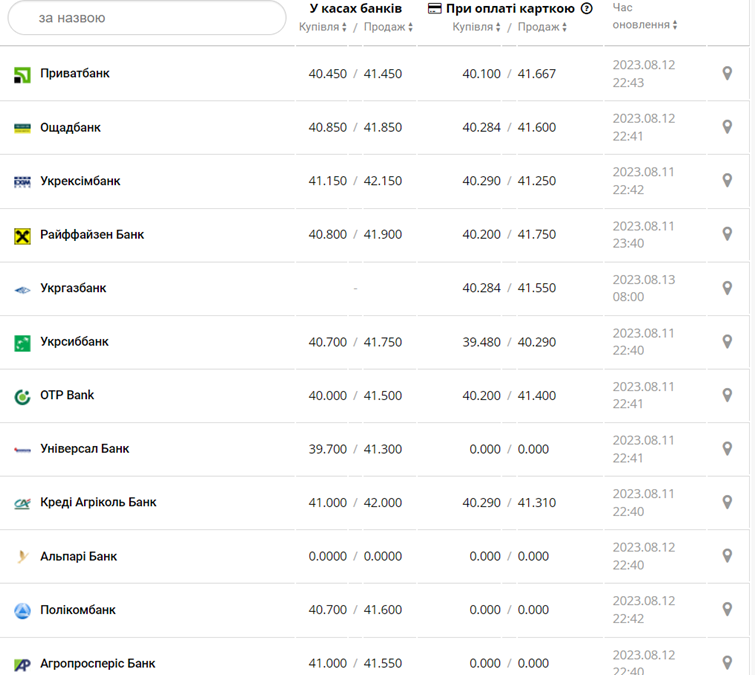The image size is (755, 675).
Task: Click the Polikombank location pin
Action: pos(727,609)
